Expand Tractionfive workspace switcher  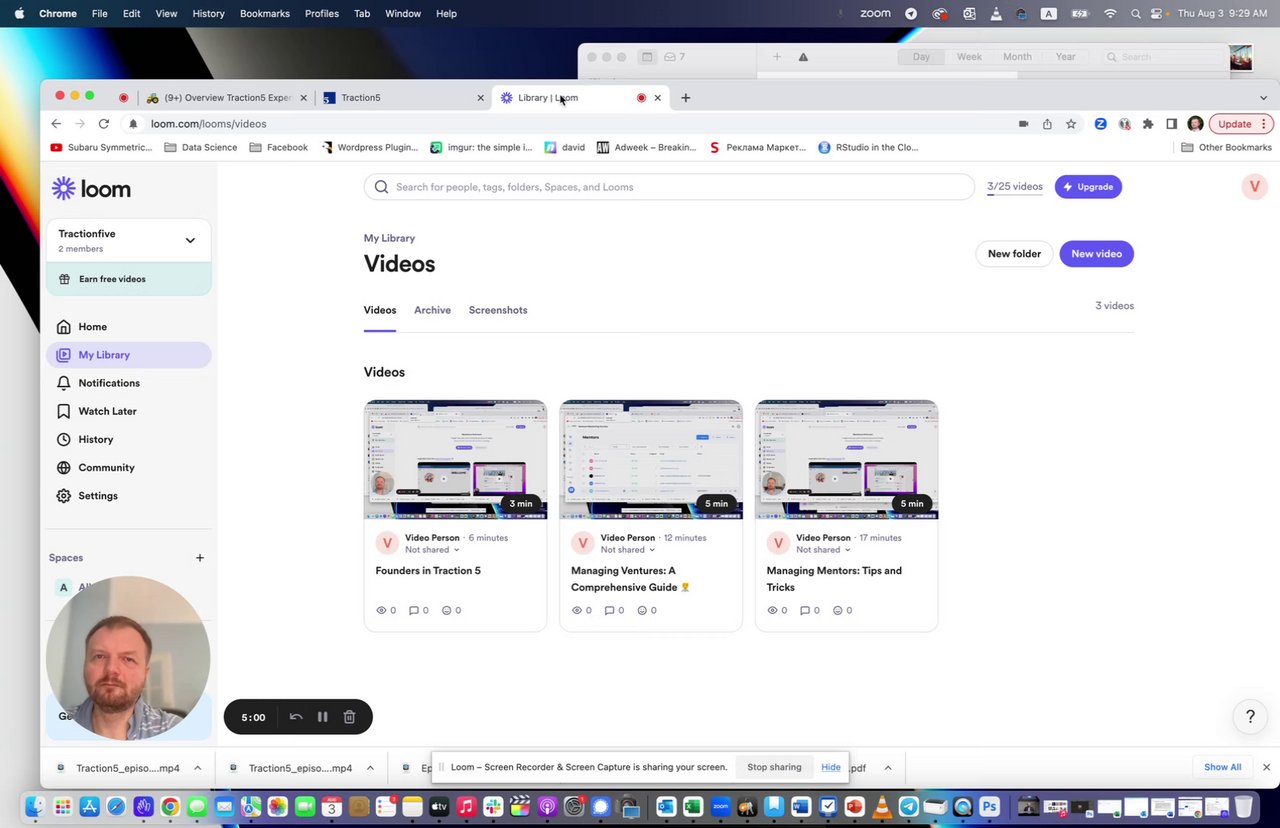click(190, 240)
